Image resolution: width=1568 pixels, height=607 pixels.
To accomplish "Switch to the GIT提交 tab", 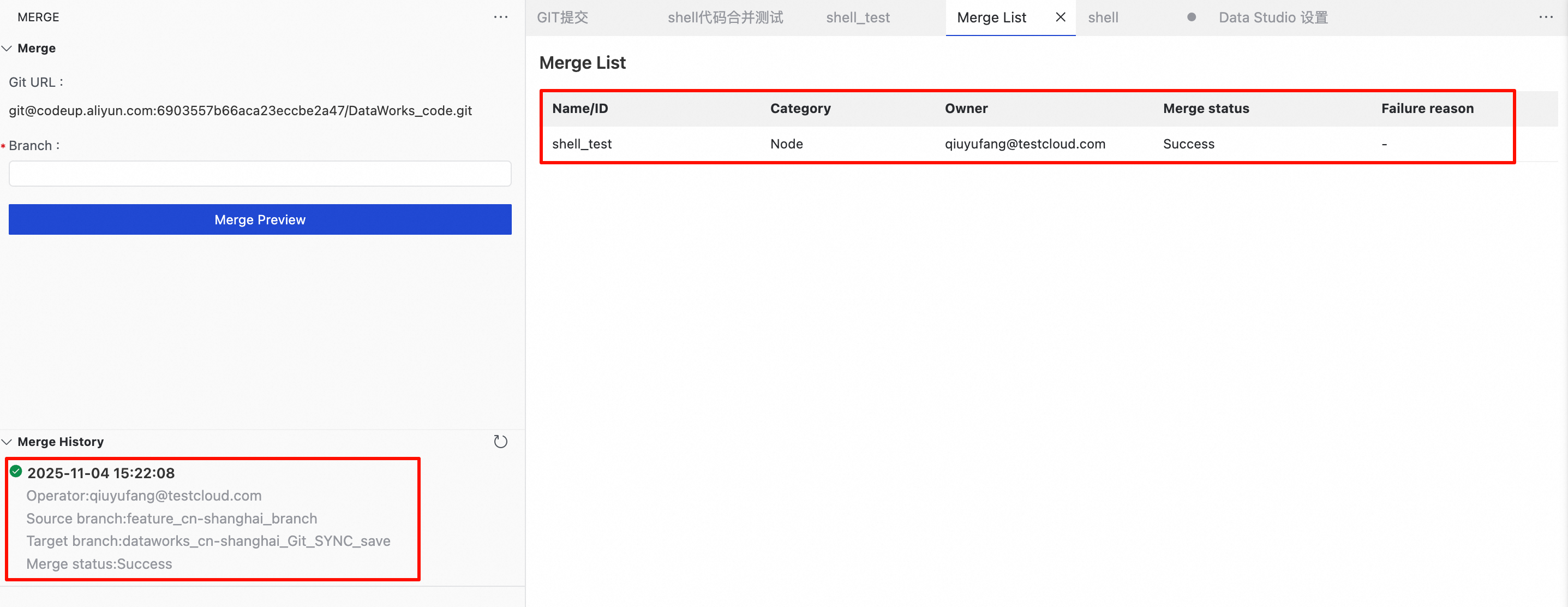I will (x=562, y=17).
